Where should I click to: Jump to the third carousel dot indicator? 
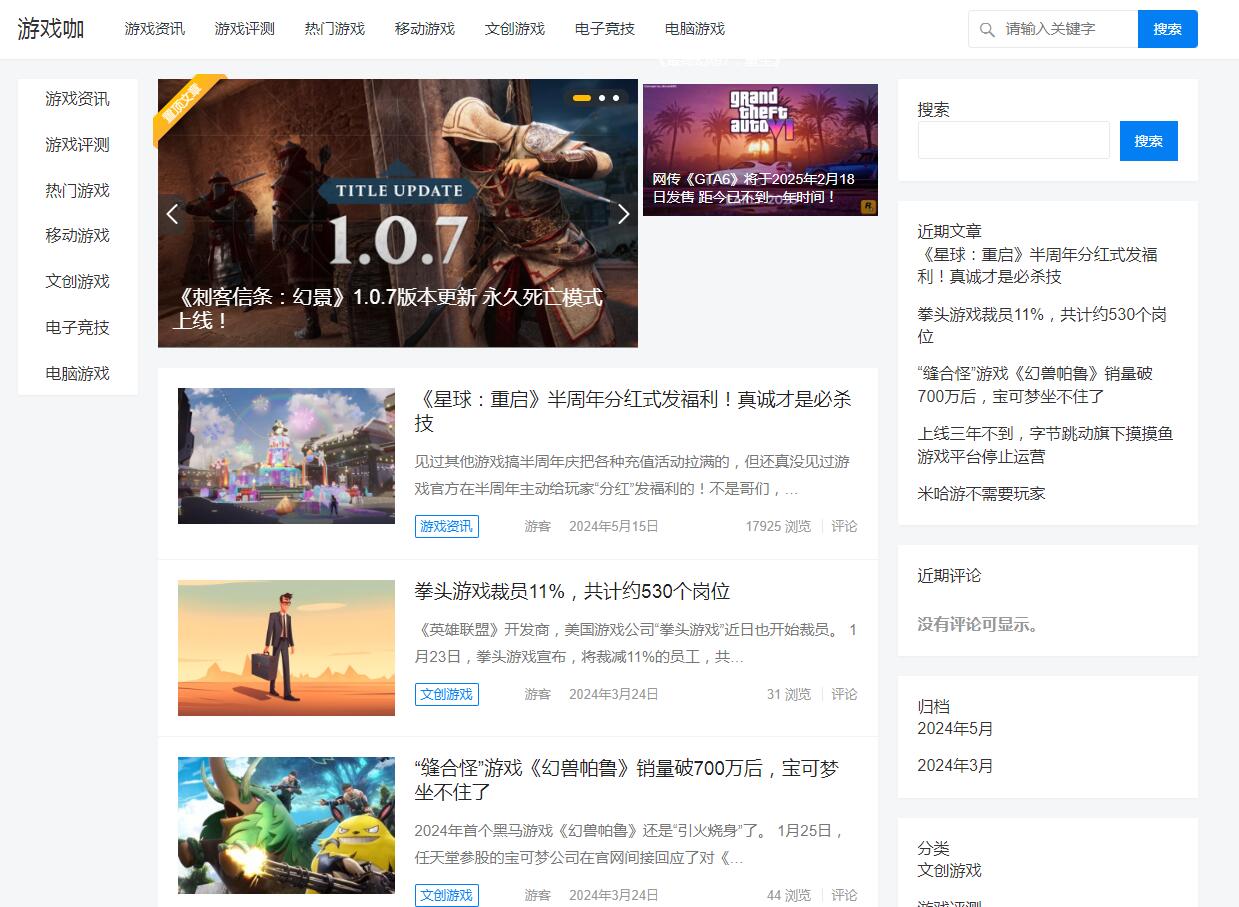616,98
